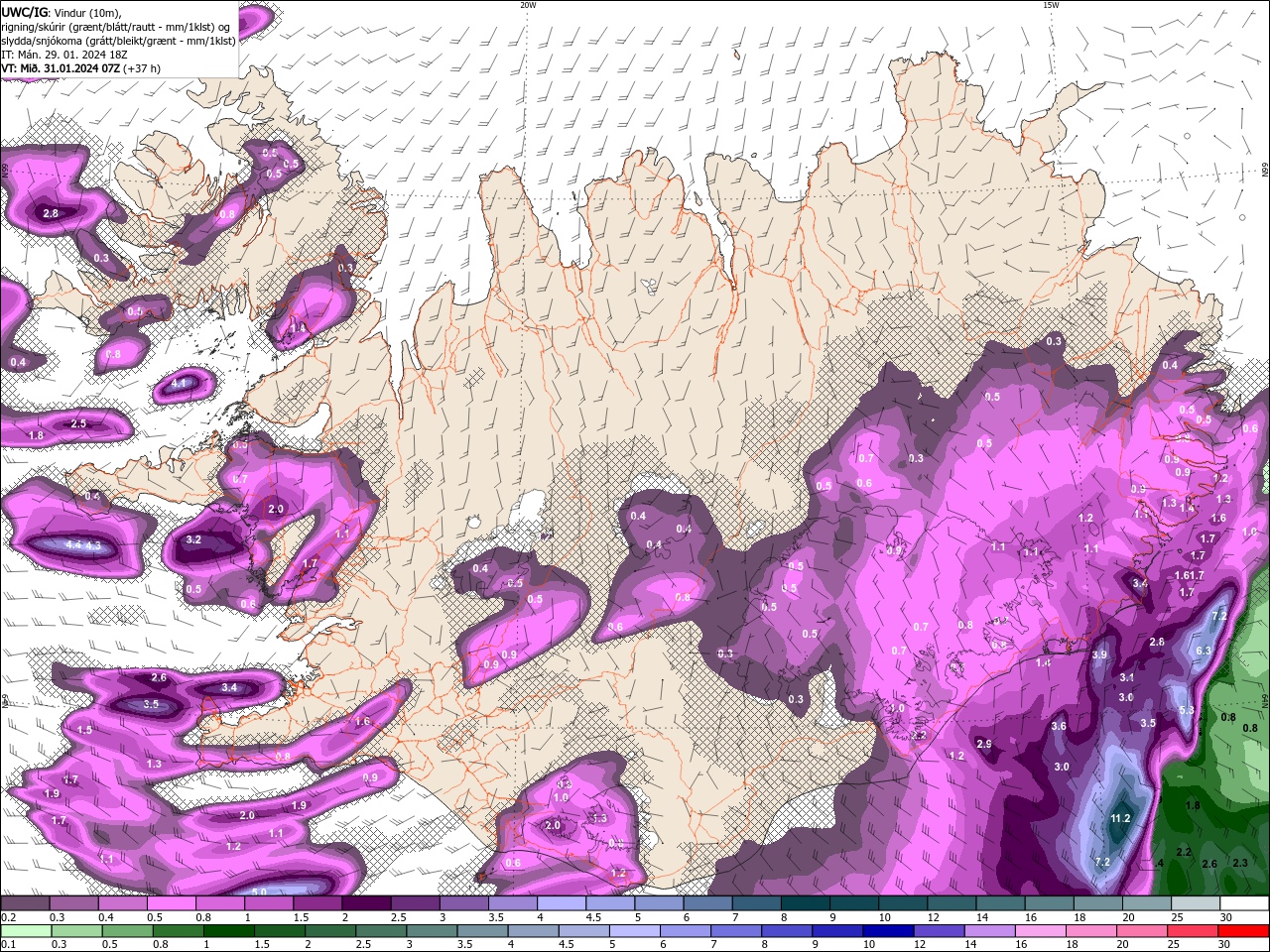Click the '3.1' value label on map
The width and height of the screenshot is (1270, 952).
(x=1126, y=677)
